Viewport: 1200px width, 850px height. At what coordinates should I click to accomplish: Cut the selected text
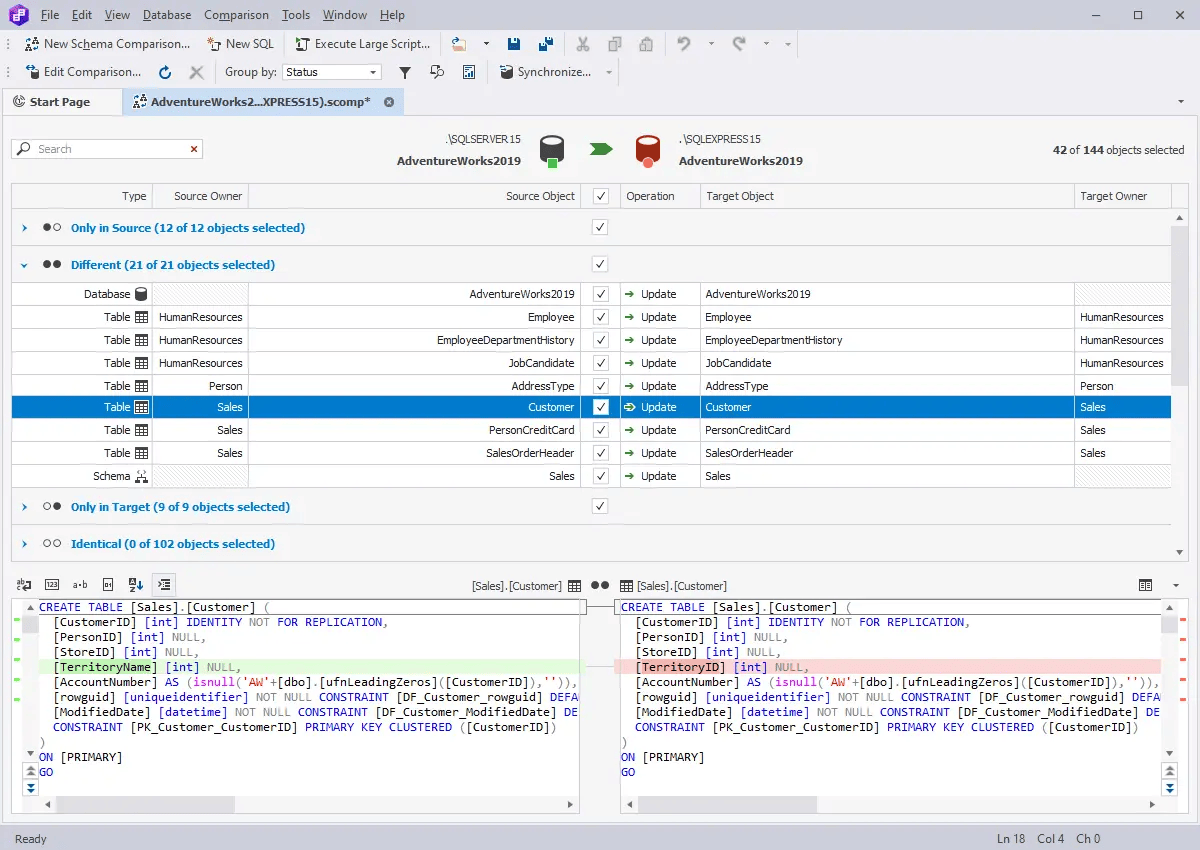tap(583, 44)
